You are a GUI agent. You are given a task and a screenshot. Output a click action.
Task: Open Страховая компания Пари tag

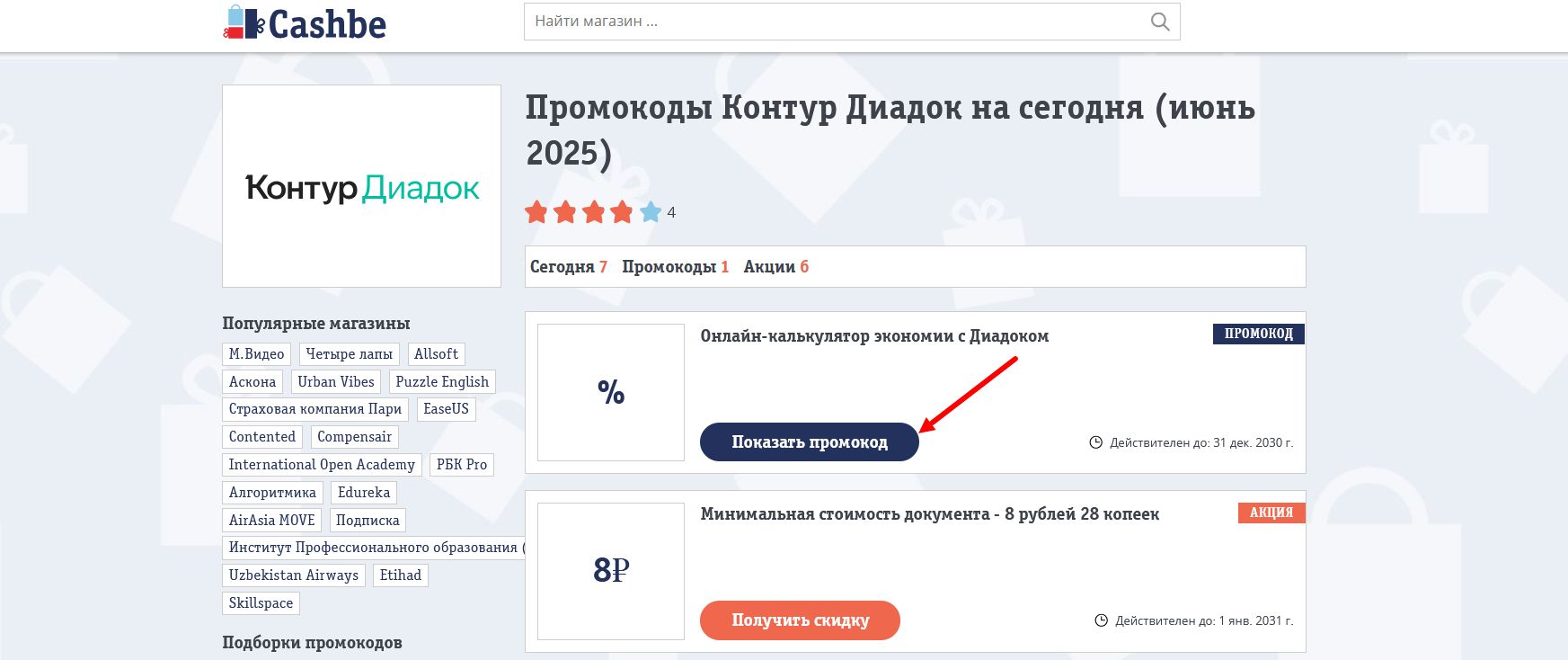click(x=315, y=409)
